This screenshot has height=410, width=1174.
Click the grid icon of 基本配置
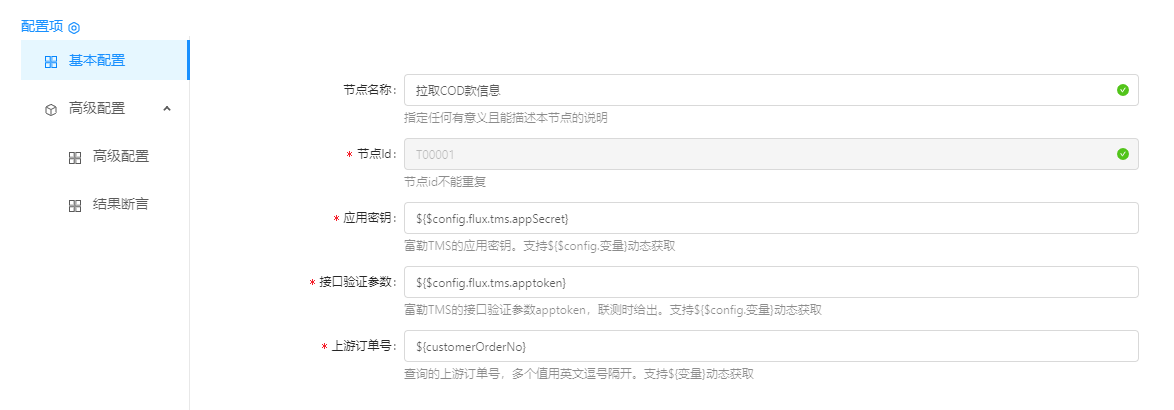(51, 61)
